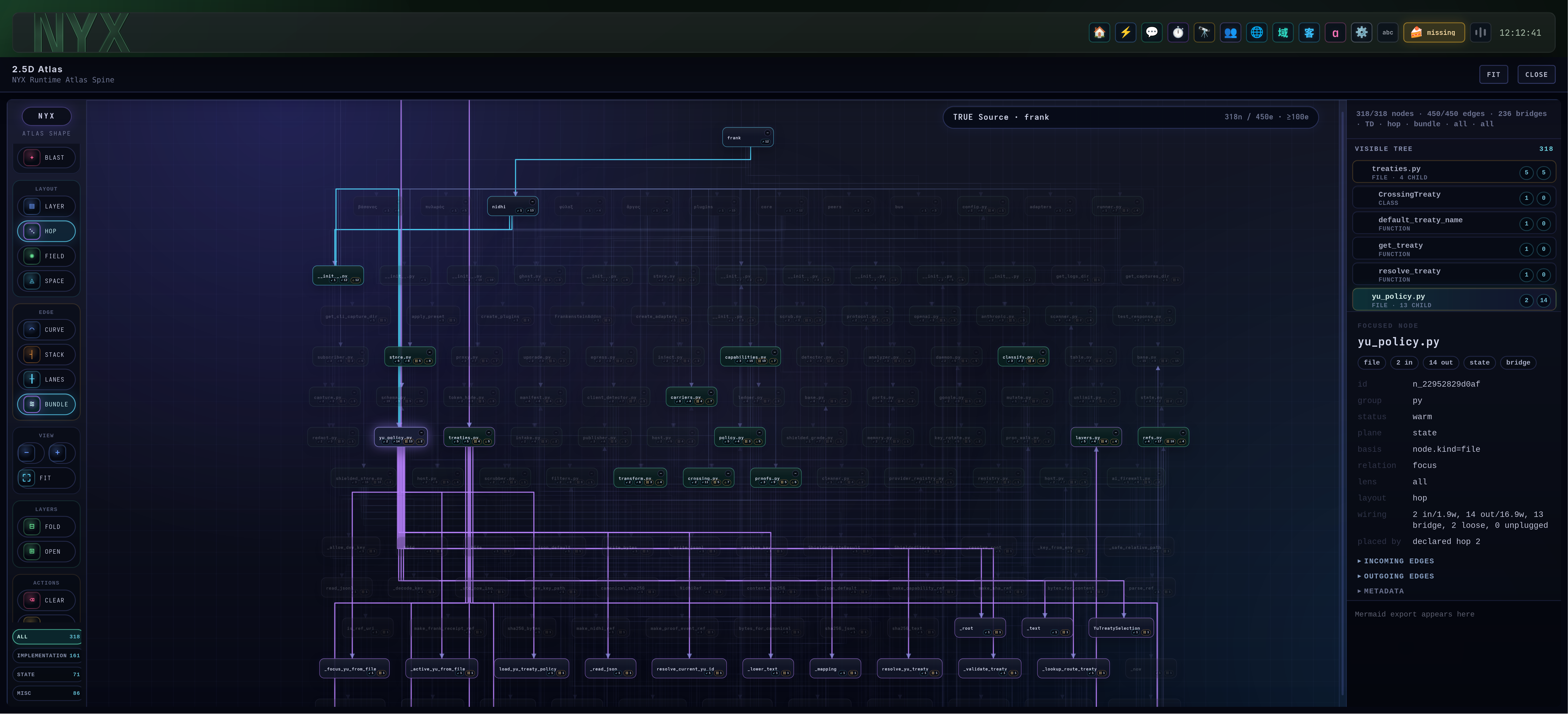The width and height of the screenshot is (1568, 714).
Task: Click the 12:12:41 clock readout
Action: click(1520, 33)
